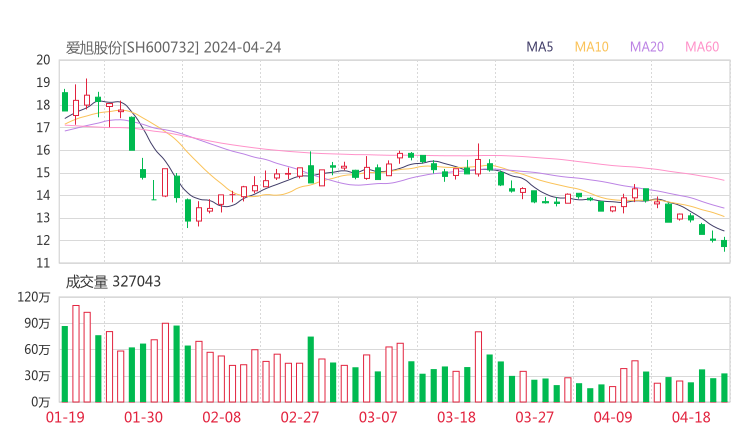Click the MA20 legend label
This screenshot has width=740, height=440.
[647, 47]
